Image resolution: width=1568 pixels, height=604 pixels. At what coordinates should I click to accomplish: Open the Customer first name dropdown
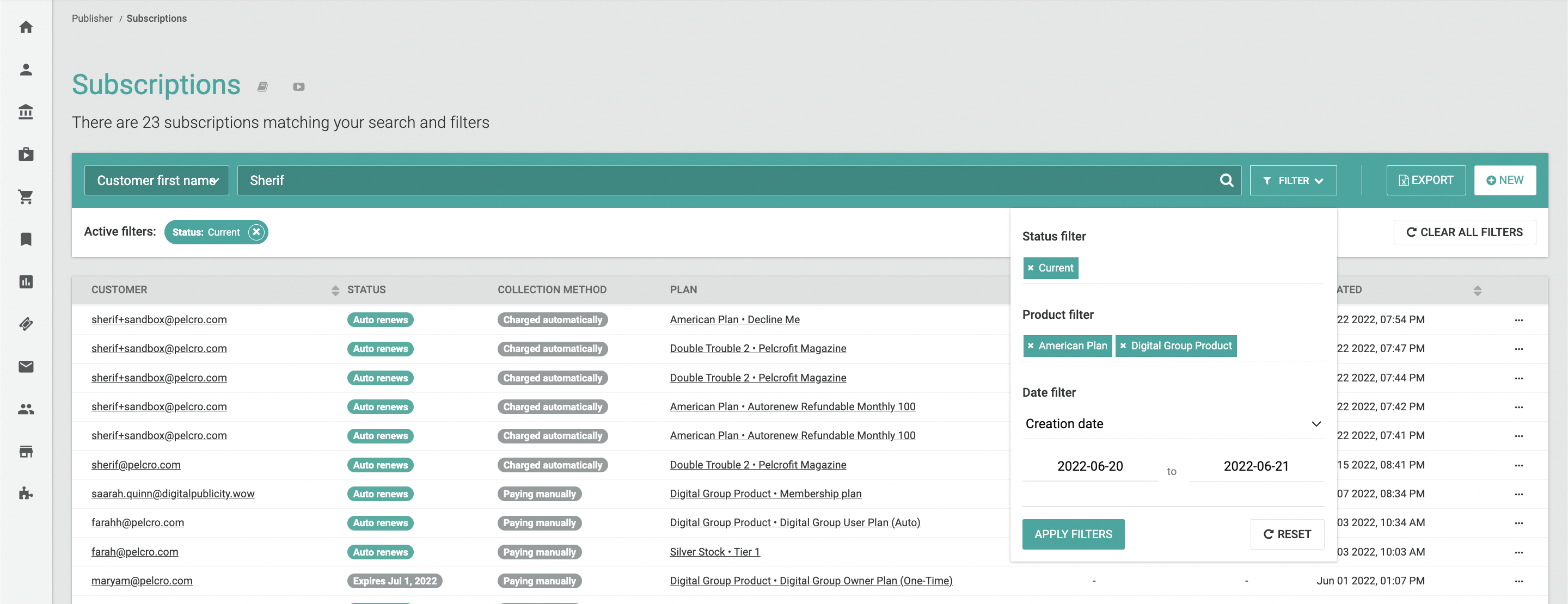click(x=156, y=181)
